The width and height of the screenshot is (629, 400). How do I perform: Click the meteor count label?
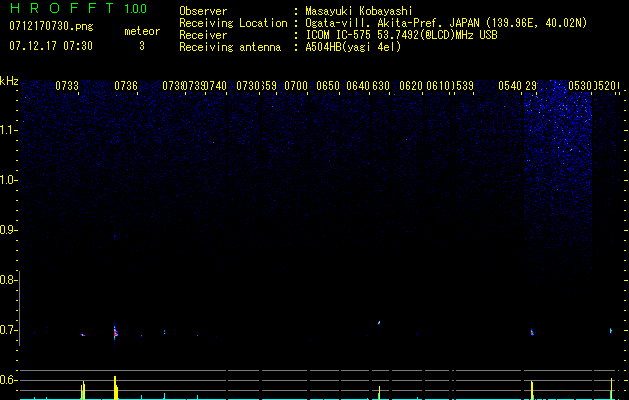click(142, 31)
